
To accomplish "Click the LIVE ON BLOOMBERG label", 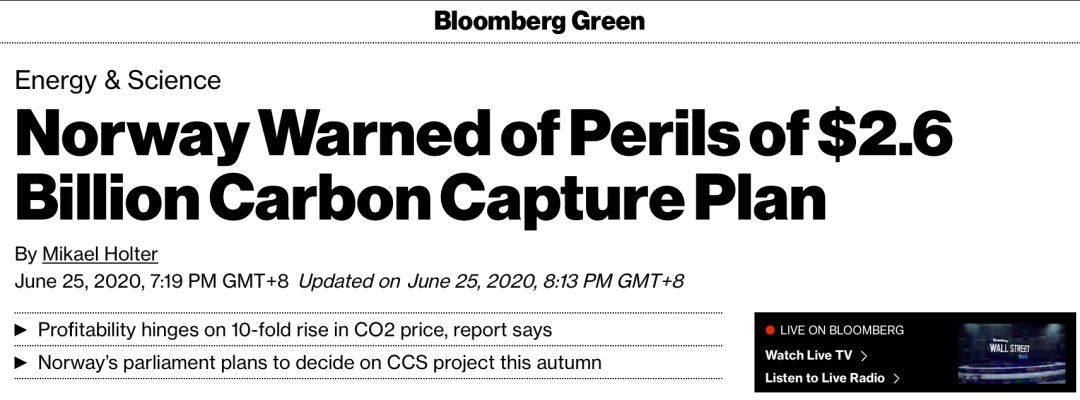I will pos(842,330).
